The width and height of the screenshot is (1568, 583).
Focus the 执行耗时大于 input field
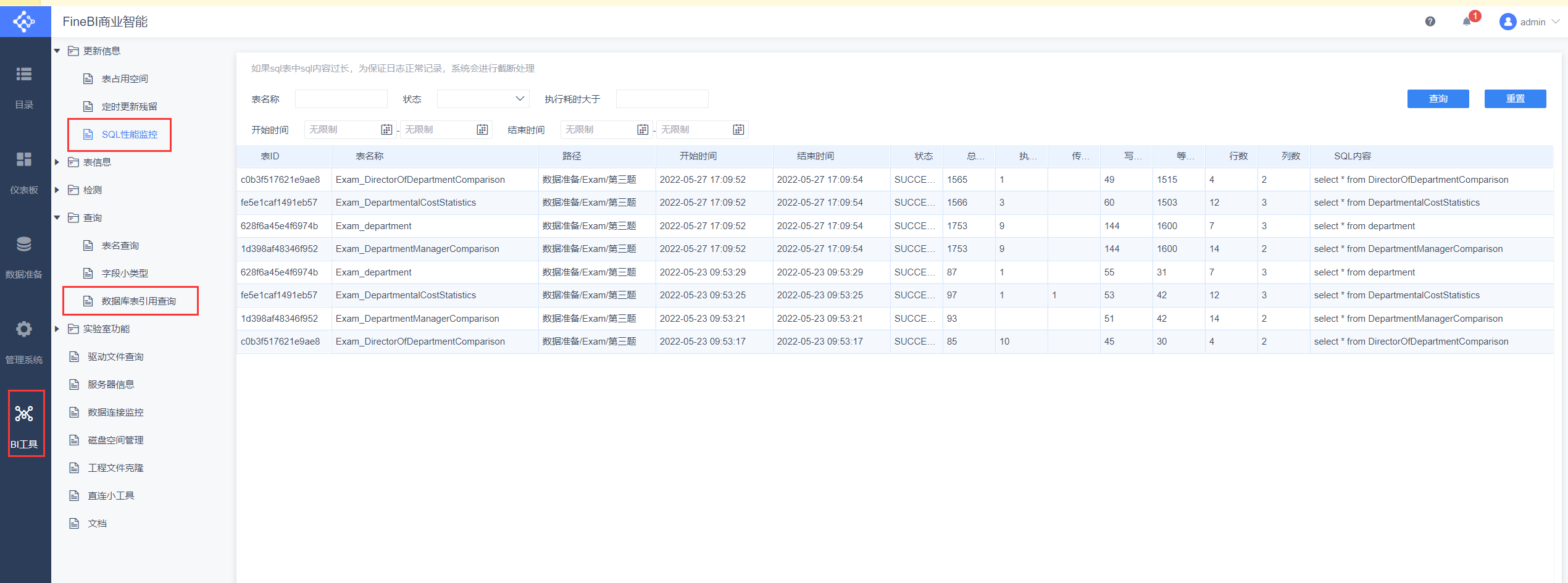pos(662,99)
